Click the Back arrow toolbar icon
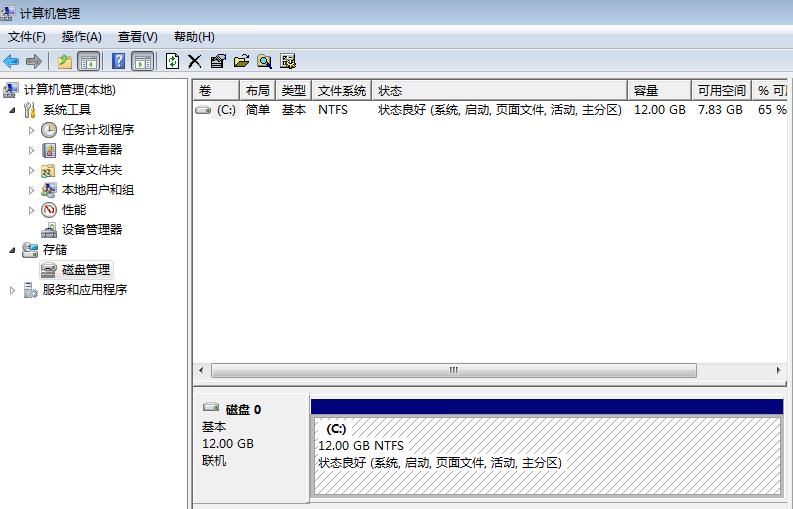This screenshot has height=509, width=793. pyautogui.click(x=11, y=62)
